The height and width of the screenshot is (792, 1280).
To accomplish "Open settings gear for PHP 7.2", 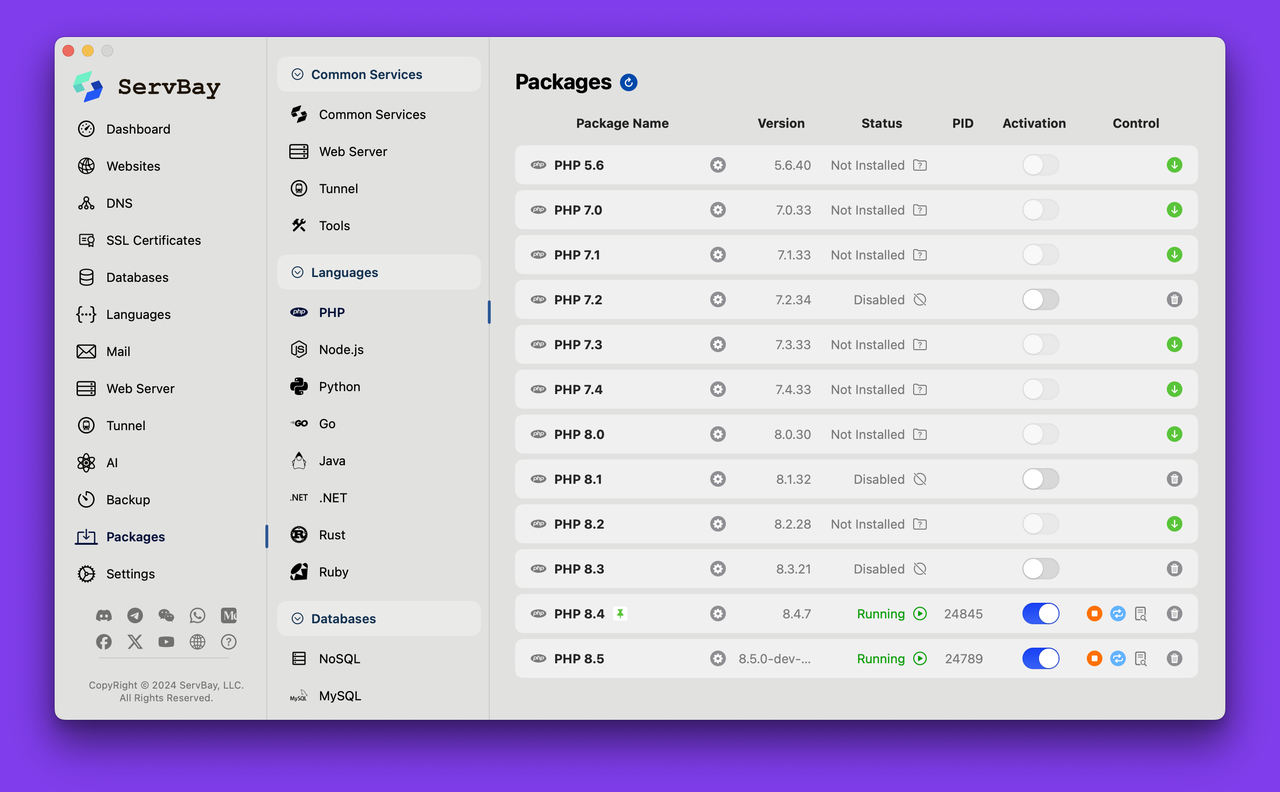I will tap(718, 300).
